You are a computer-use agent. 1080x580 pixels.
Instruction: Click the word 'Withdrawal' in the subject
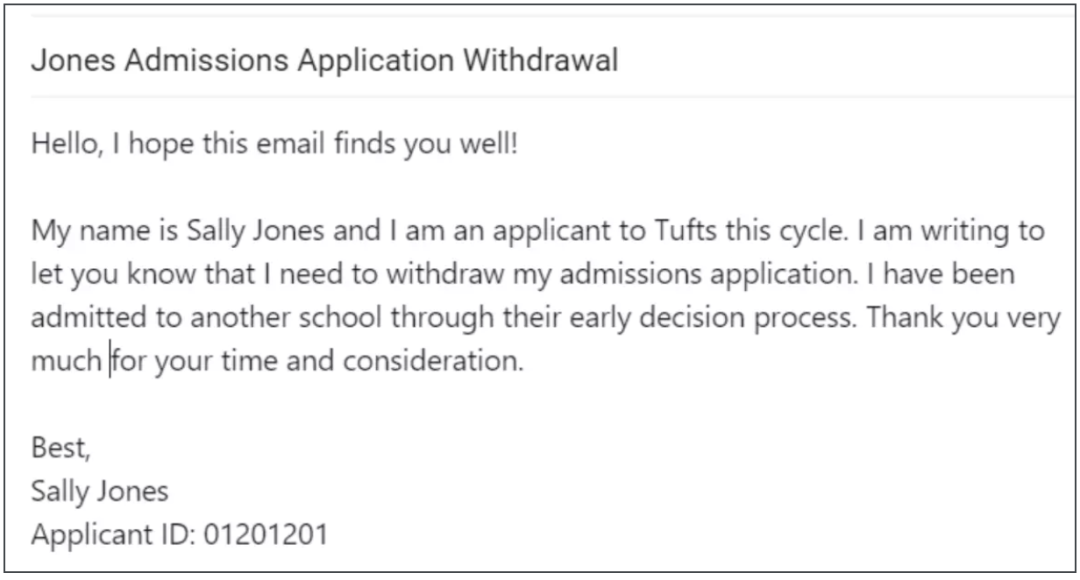pos(541,60)
